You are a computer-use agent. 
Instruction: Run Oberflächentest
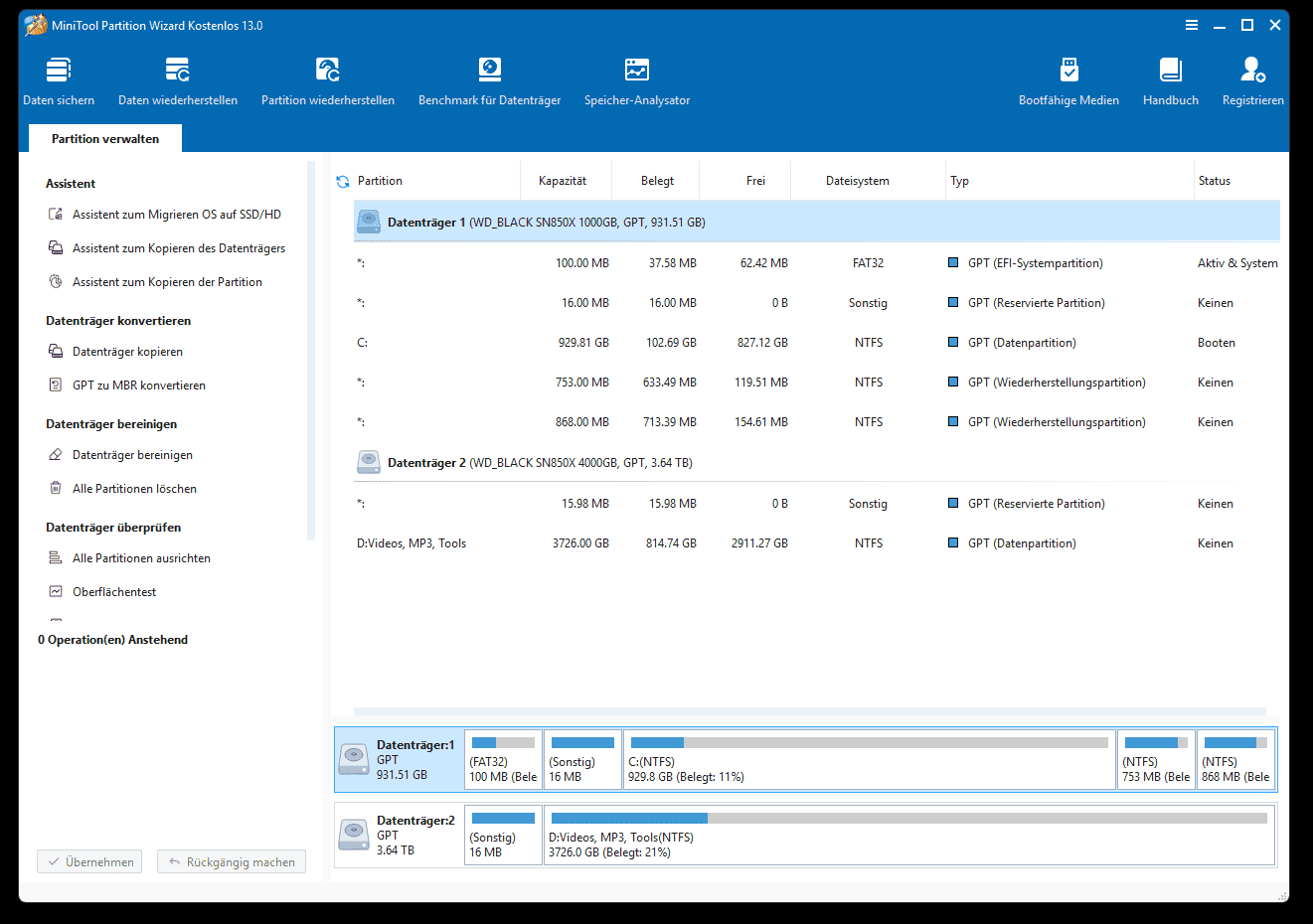coord(102,592)
